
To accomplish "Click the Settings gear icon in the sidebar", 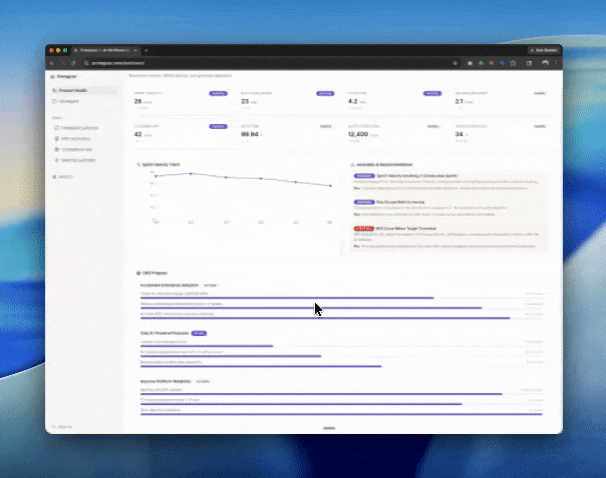I will [x=54, y=177].
